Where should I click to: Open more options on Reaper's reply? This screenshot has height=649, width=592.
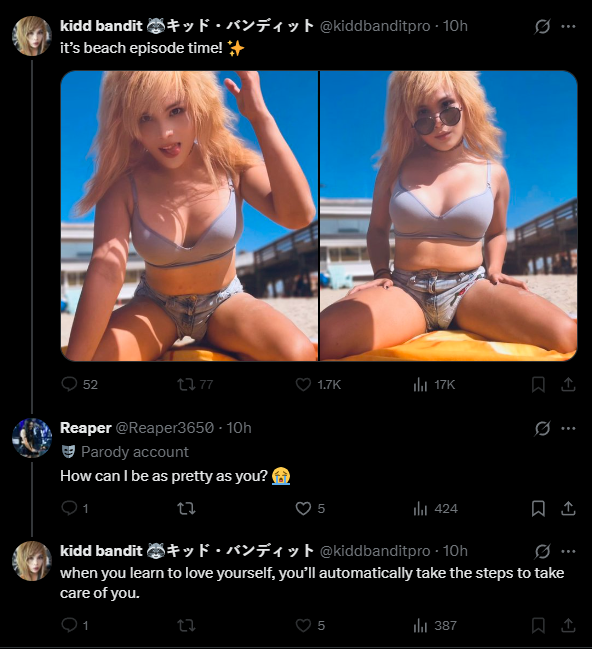click(x=568, y=428)
